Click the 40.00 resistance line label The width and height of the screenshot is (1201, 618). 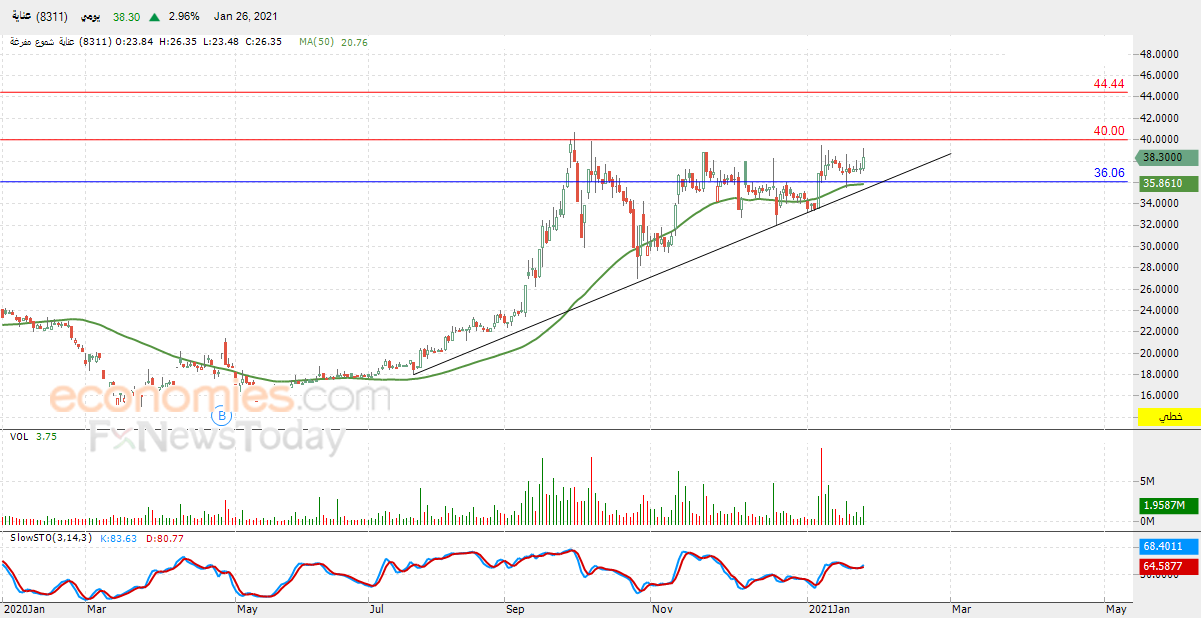point(1109,131)
